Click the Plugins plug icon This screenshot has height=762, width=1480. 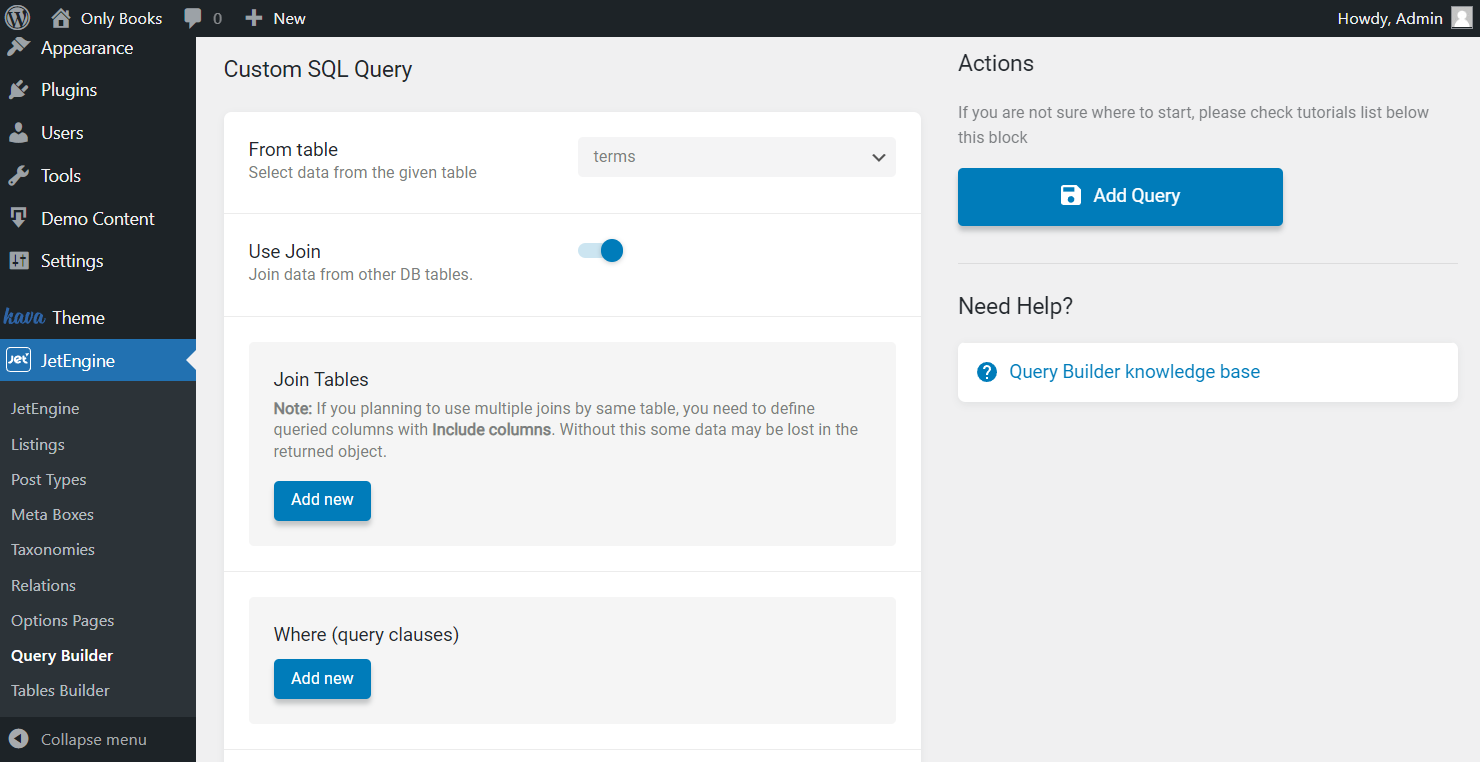[x=18, y=90]
